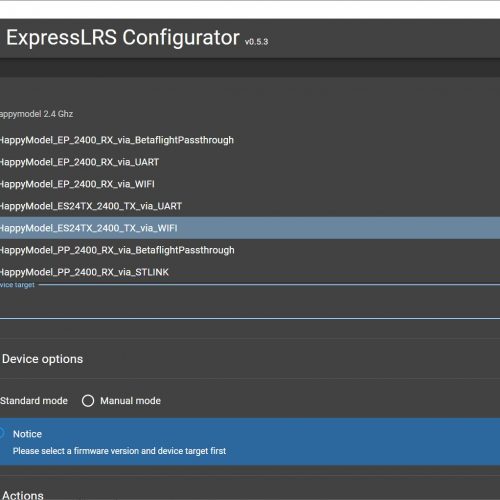Click the v0.5.3 version label
500x500 pixels.
point(256,42)
